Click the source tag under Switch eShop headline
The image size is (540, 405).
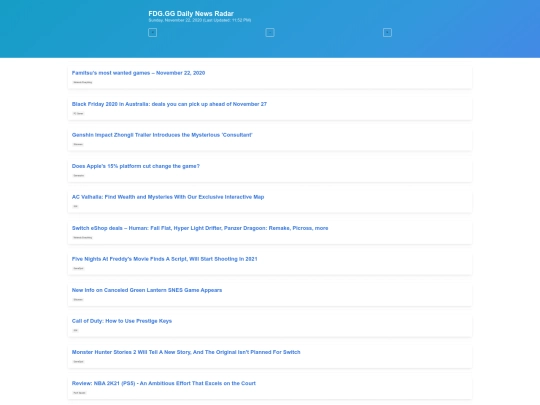point(83,237)
